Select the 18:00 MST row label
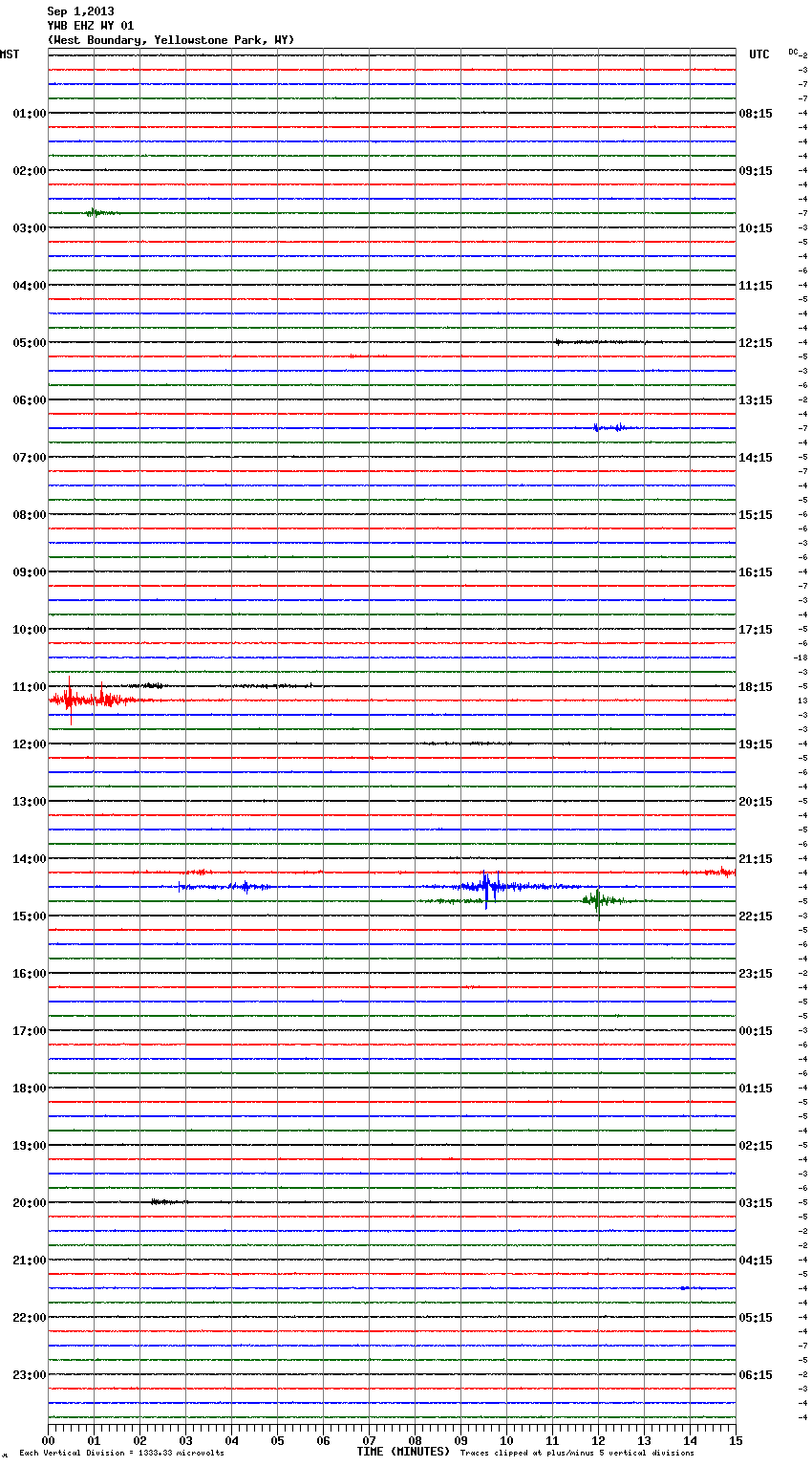The image size is (812, 1466). tap(29, 1089)
